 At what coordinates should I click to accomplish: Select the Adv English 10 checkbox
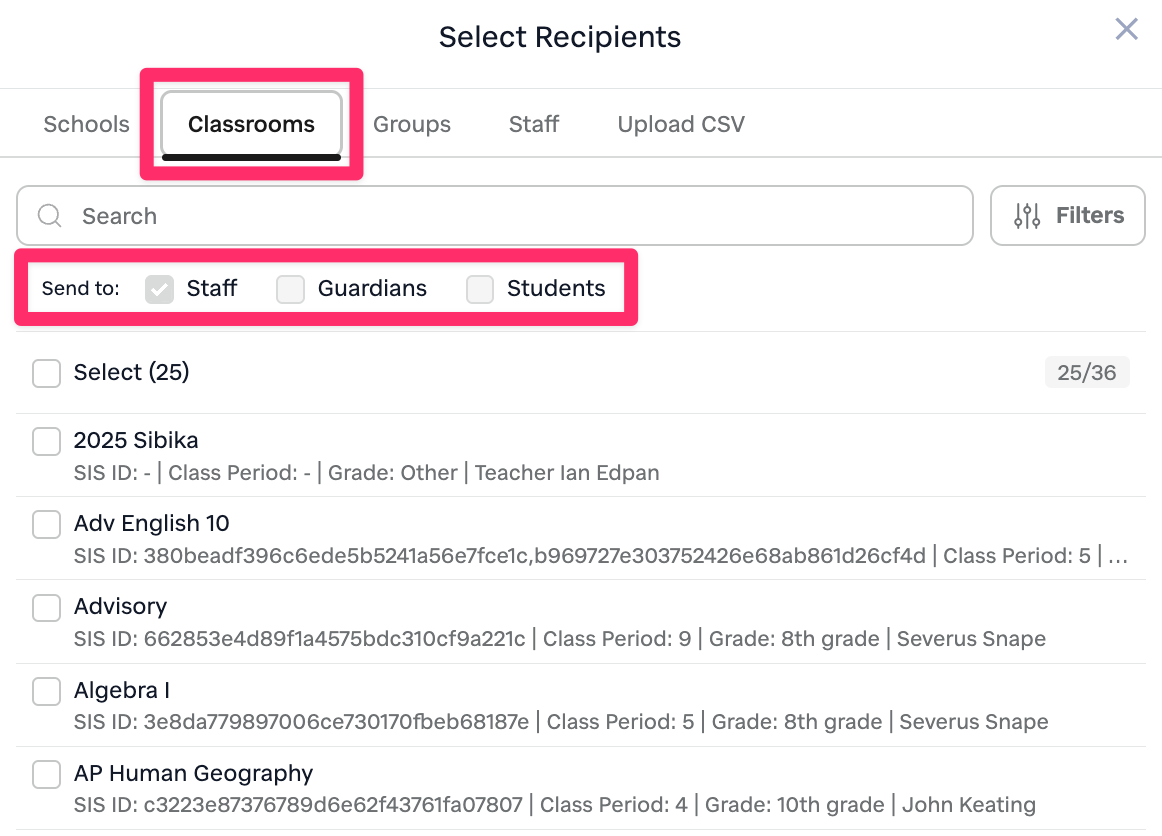(x=47, y=524)
